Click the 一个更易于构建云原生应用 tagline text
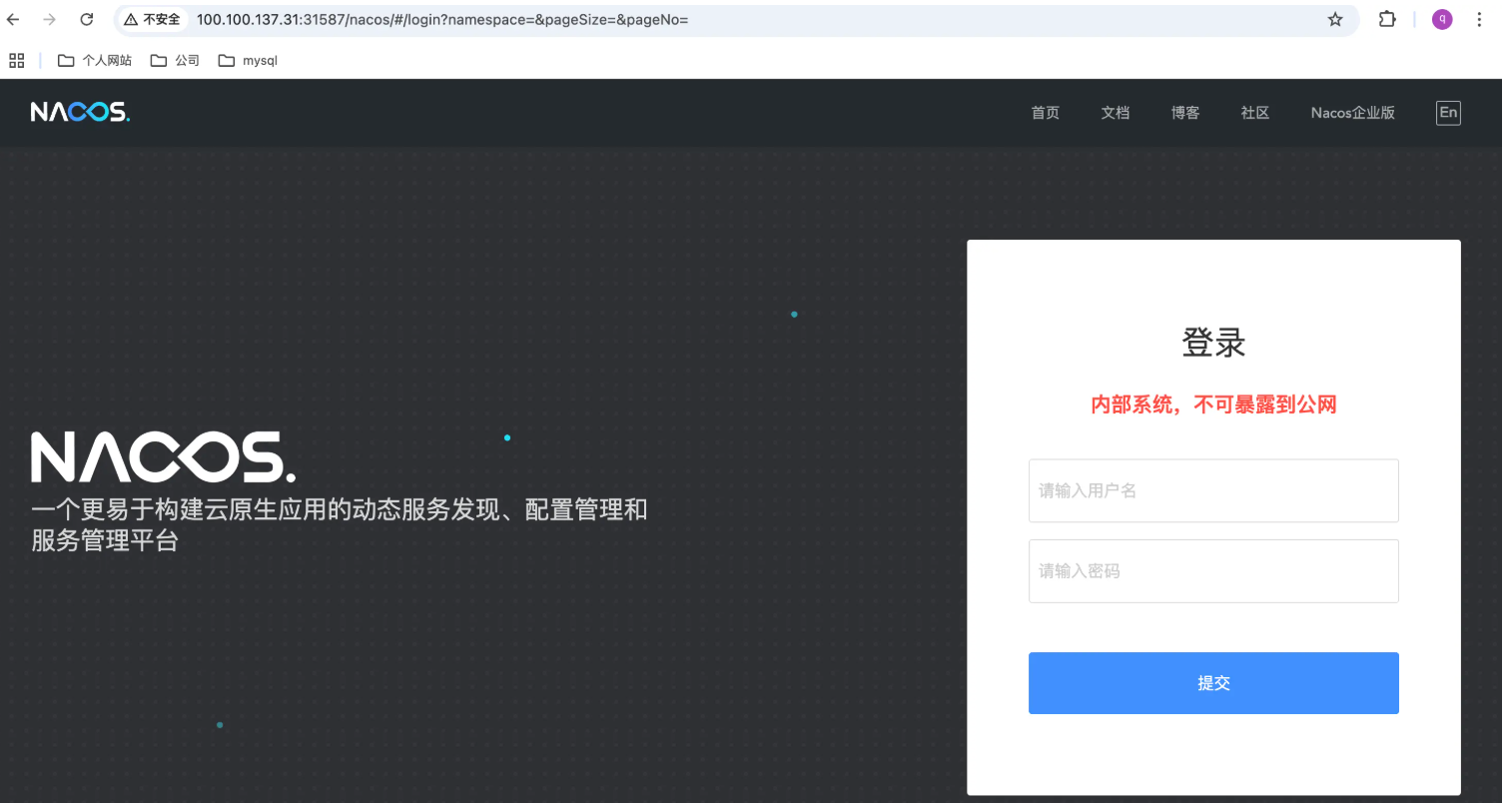This screenshot has width=1512, height=803. pyautogui.click(x=340, y=524)
